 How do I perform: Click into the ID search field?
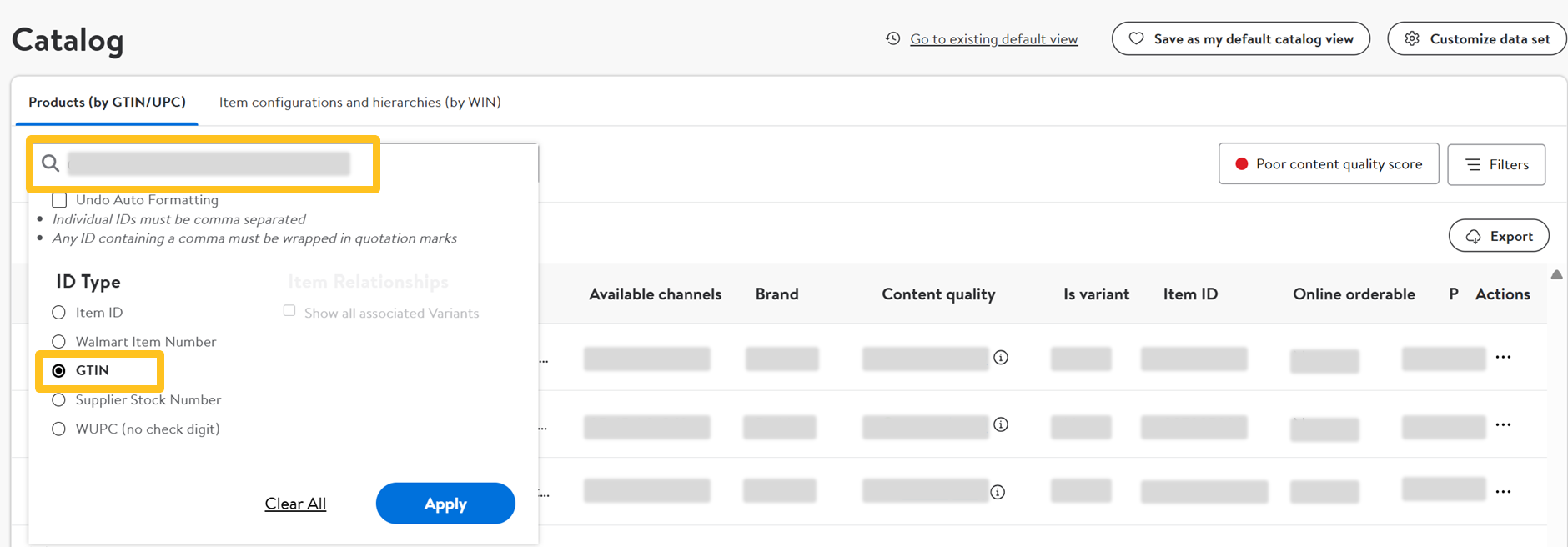[209, 163]
